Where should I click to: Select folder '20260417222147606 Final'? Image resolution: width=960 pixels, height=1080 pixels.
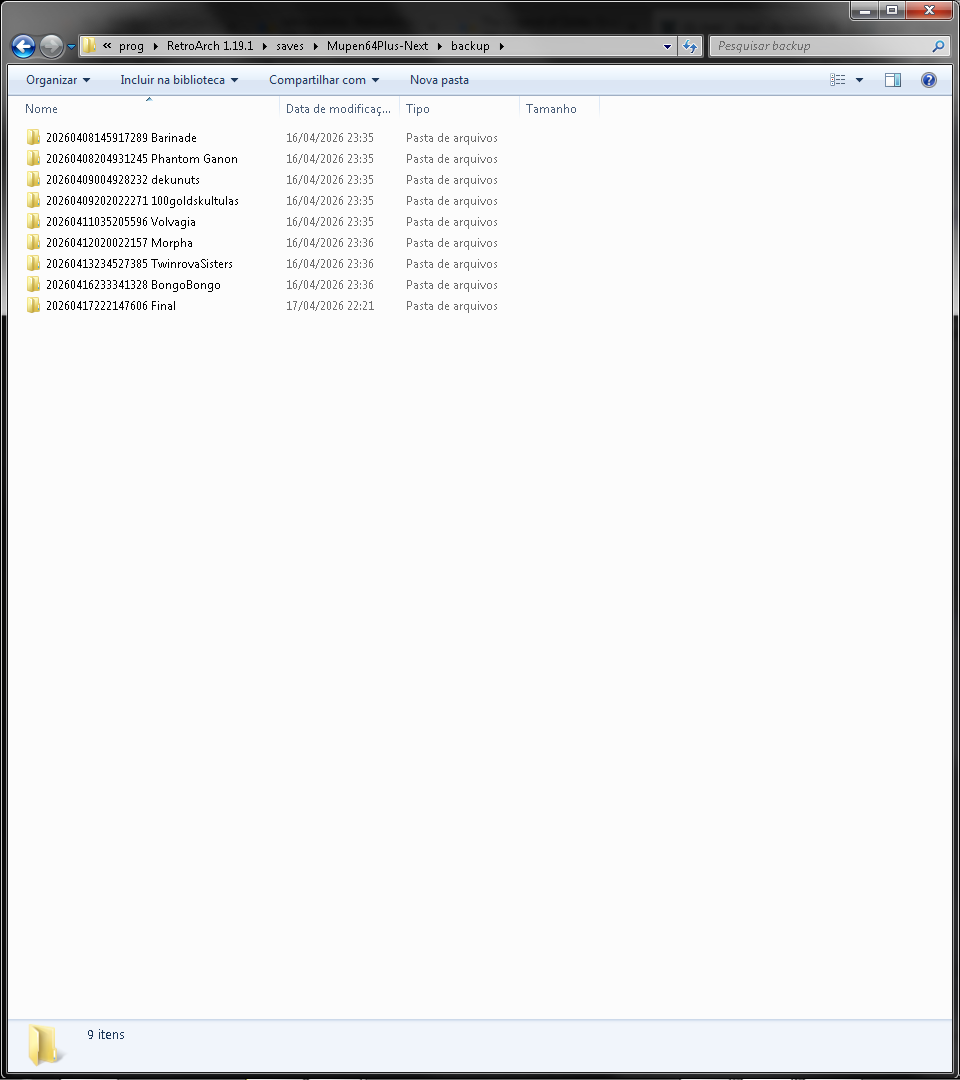pyautogui.click(x=111, y=306)
